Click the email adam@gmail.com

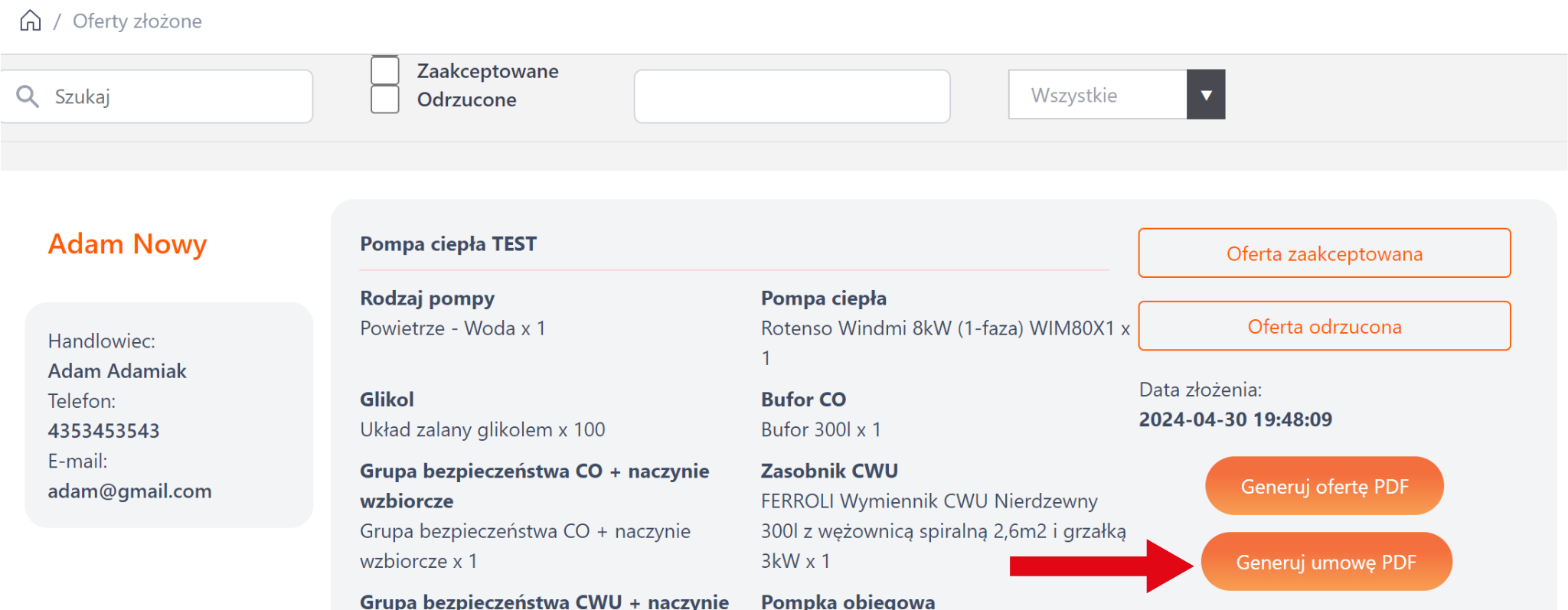pyautogui.click(x=129, y=491)
